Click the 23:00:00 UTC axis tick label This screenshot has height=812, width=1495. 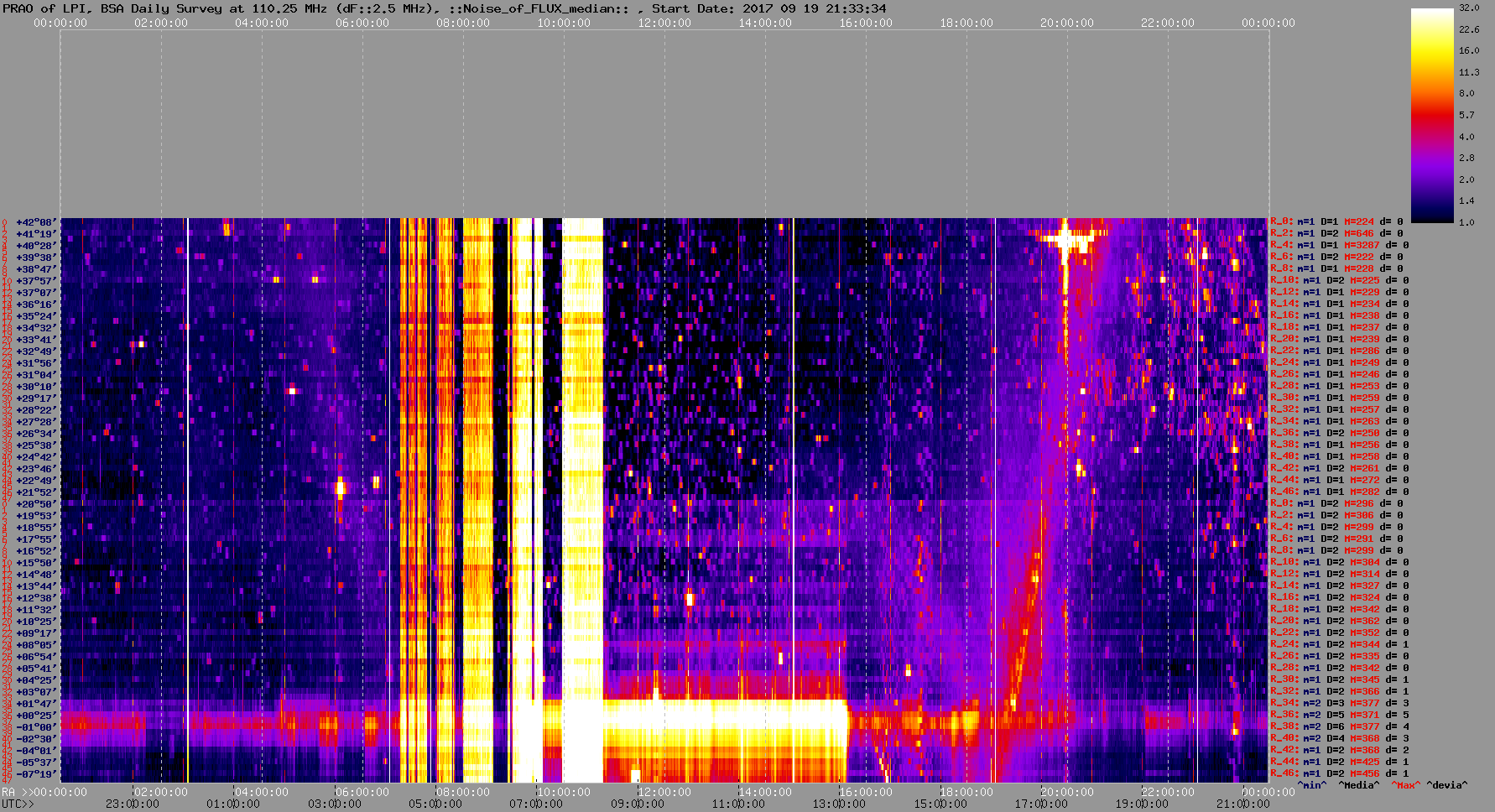[132, 804]
